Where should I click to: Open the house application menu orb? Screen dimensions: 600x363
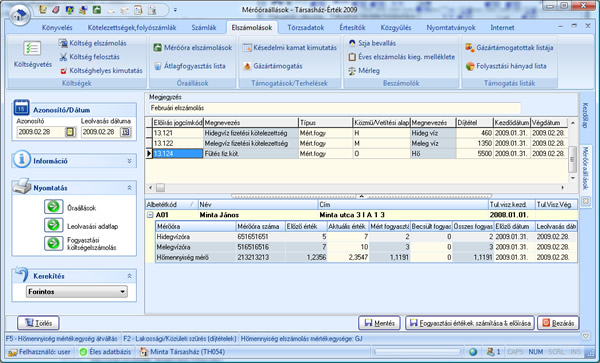tap(20, 15)
